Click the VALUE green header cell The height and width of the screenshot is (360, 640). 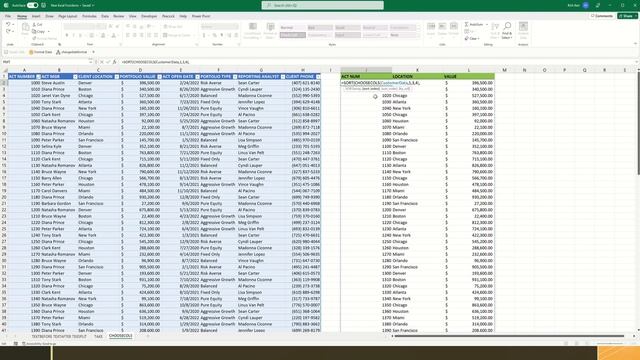click(469, 76)
